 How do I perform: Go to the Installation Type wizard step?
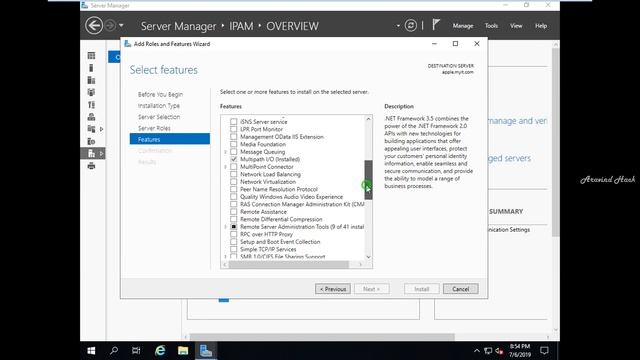click(x=159, y=106)
